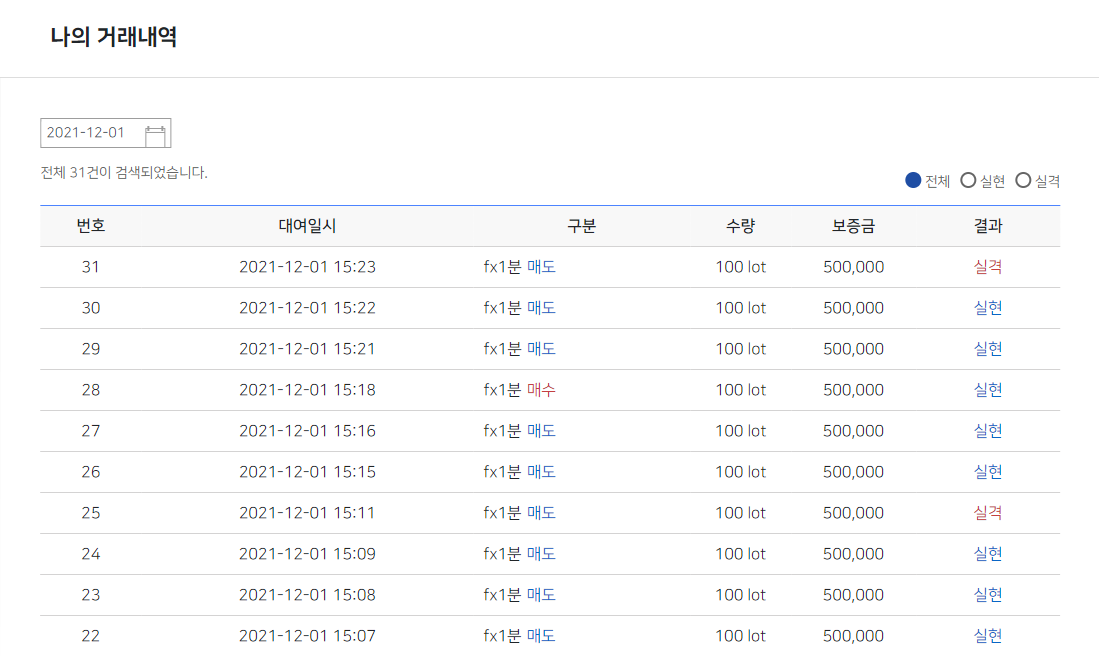Click the 매도 label in row 27
This screenshot has width=1099, height=656.
click(541, 430)
